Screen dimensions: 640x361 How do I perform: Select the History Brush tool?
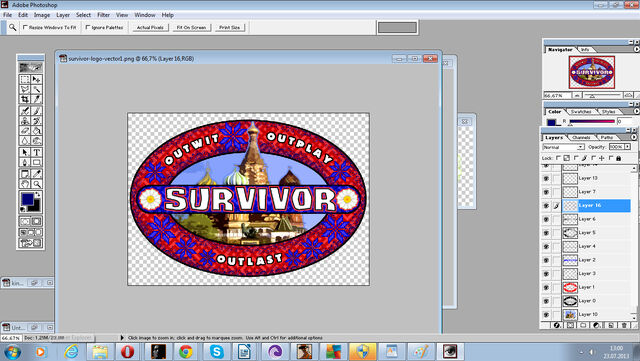pyautogui.click(x=36, y=121)
